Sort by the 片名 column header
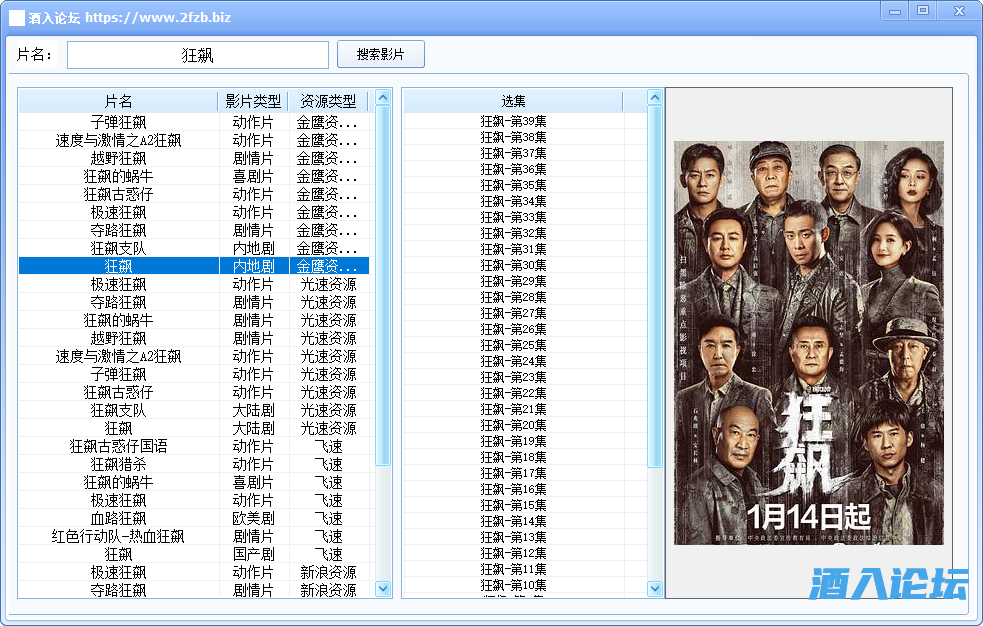 (x=118, y=101)
